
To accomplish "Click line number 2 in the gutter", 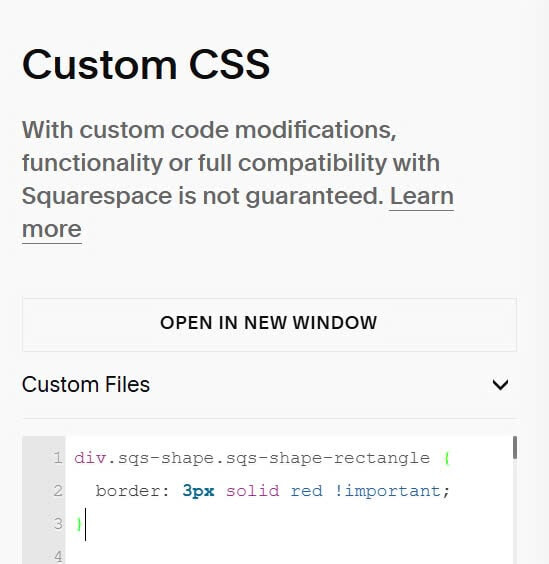I will [58, 491].
